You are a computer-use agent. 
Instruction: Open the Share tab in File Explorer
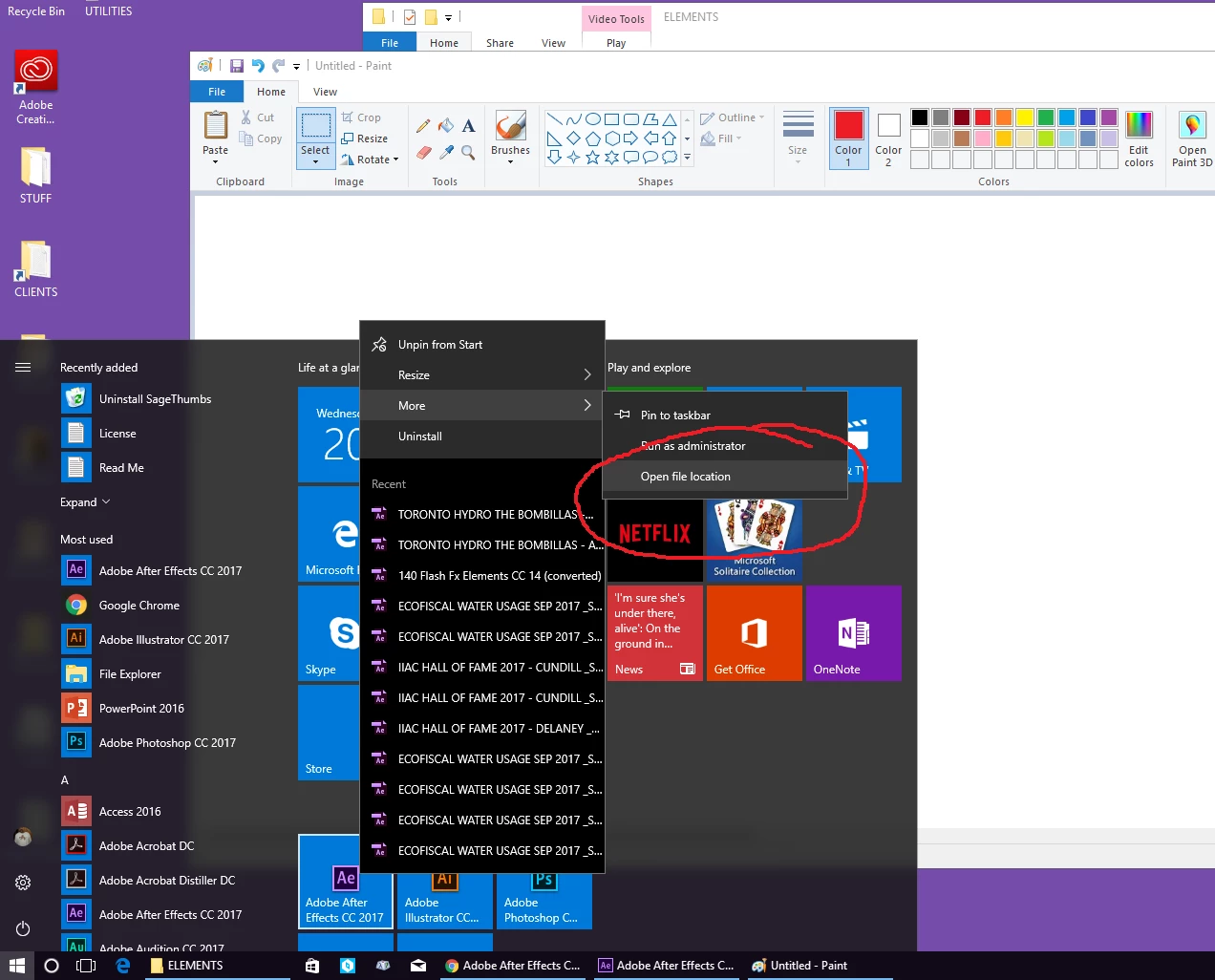(500, 43)
